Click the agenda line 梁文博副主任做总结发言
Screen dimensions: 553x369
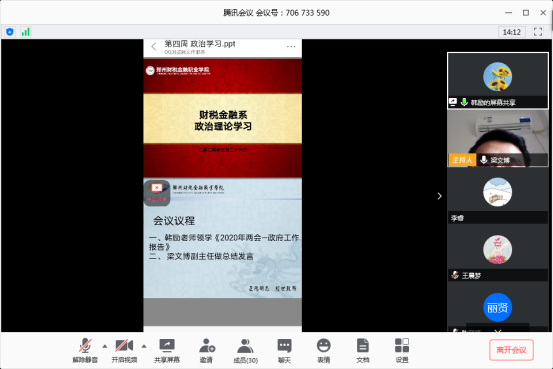(x=210, y=256)
